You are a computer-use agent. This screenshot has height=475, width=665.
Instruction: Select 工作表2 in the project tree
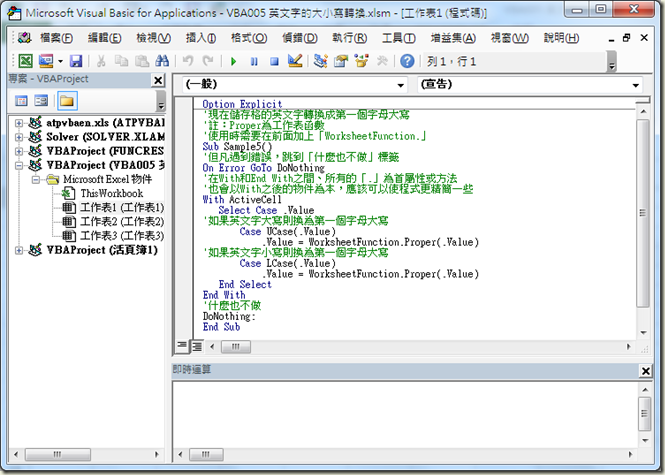coord(122,221)
